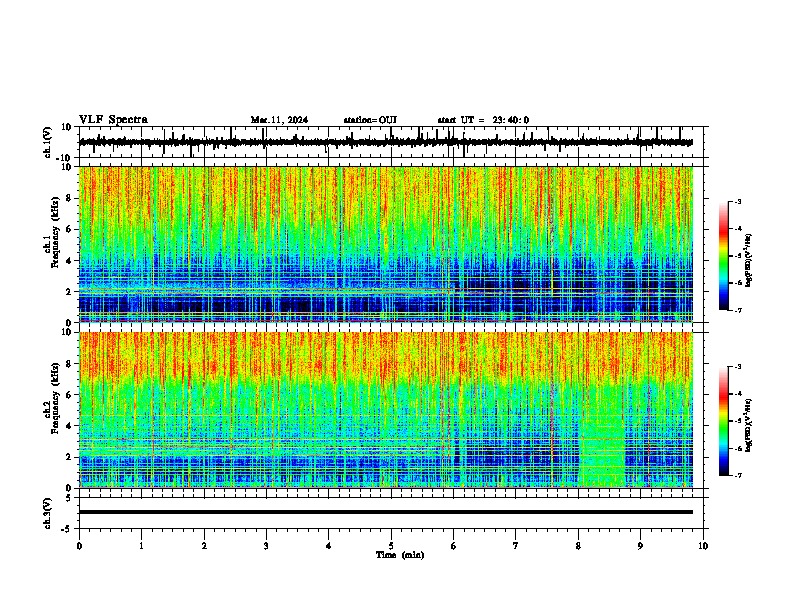Click the "-6" label on ch.2 color scale
The width and height of the screenshot is (792, 612).
click(737, 448)
